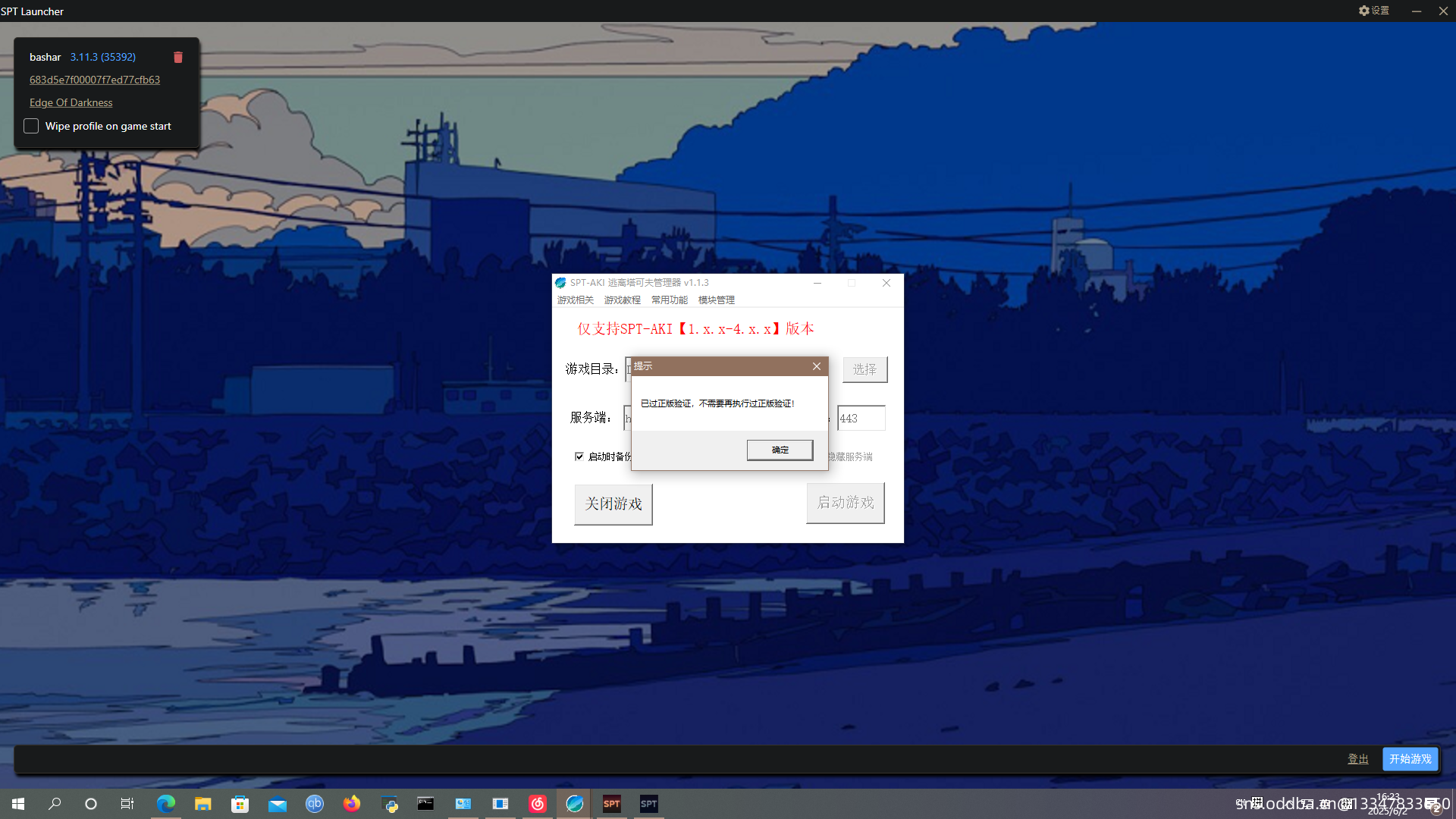Click the bashar profile name
Viewport: 1456px width, 819px height.
(x=45, y=57)
